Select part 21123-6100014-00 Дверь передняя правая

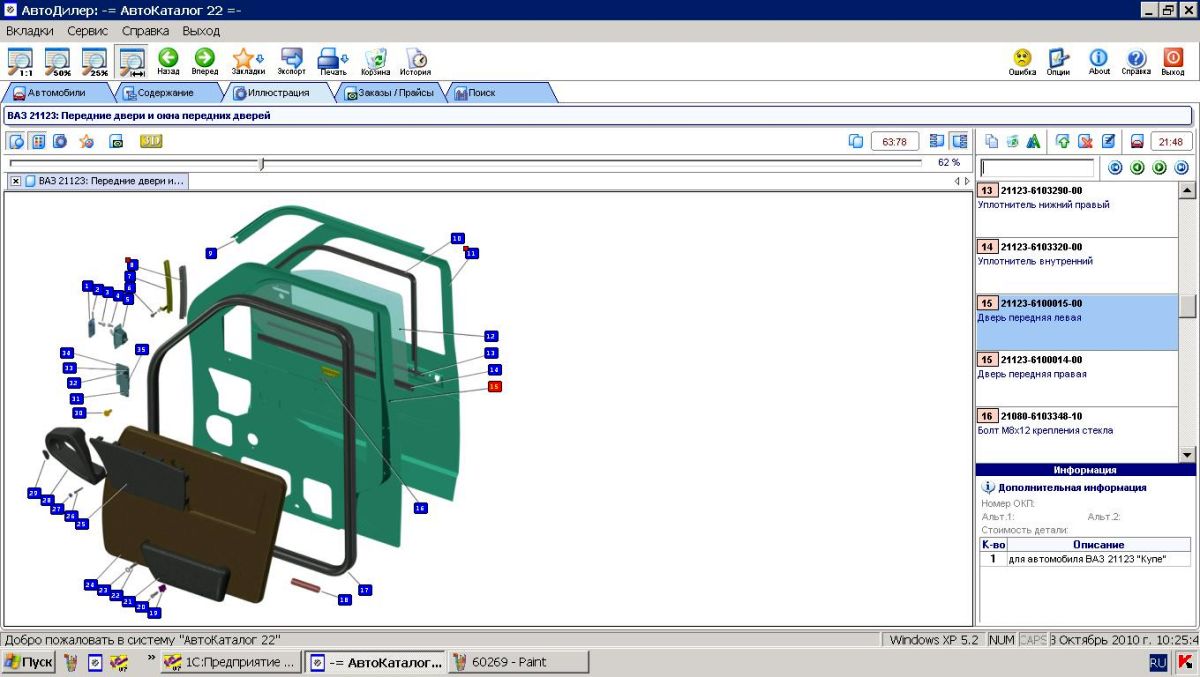click(x=1076, y=378)
